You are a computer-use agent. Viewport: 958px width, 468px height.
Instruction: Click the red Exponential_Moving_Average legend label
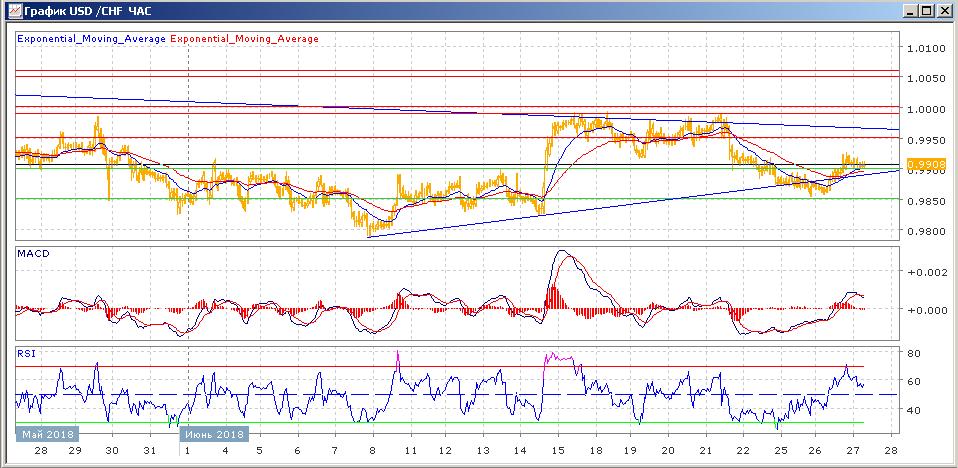244,38
